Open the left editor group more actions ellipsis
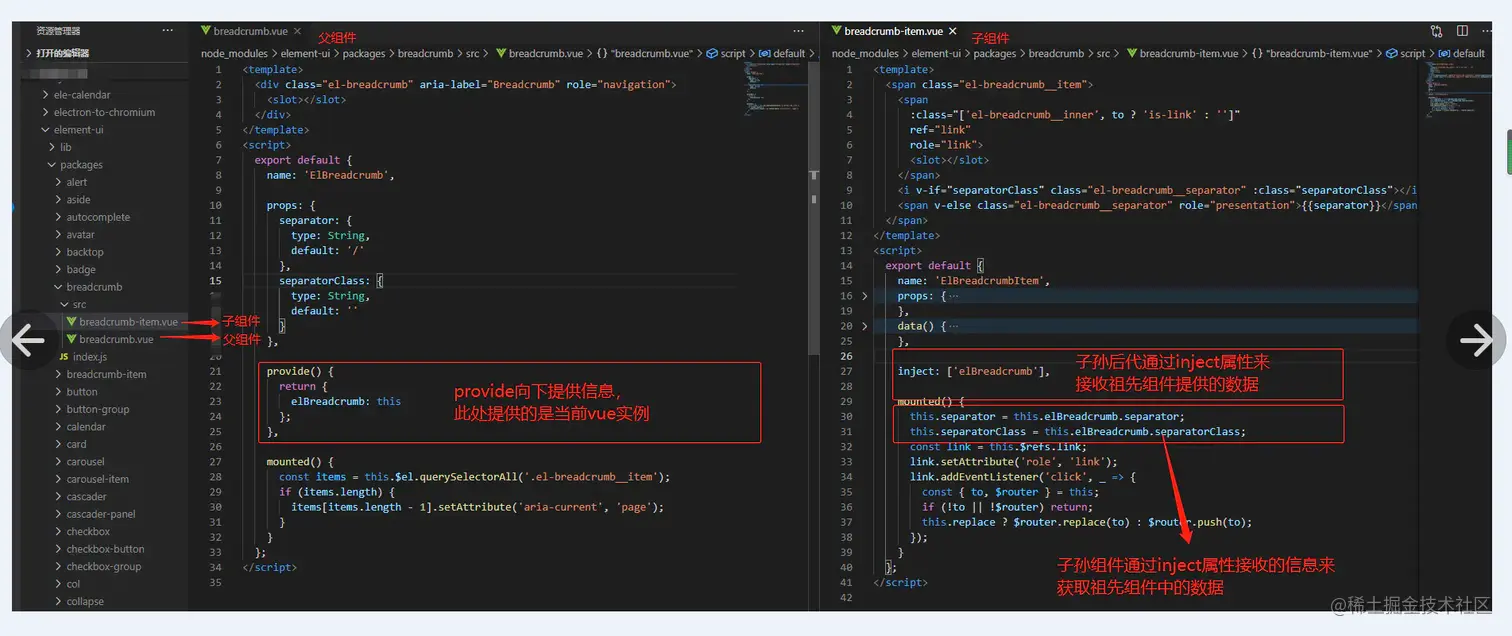The width and height of the screenshot is (1512, 636). tap(798, 31)
